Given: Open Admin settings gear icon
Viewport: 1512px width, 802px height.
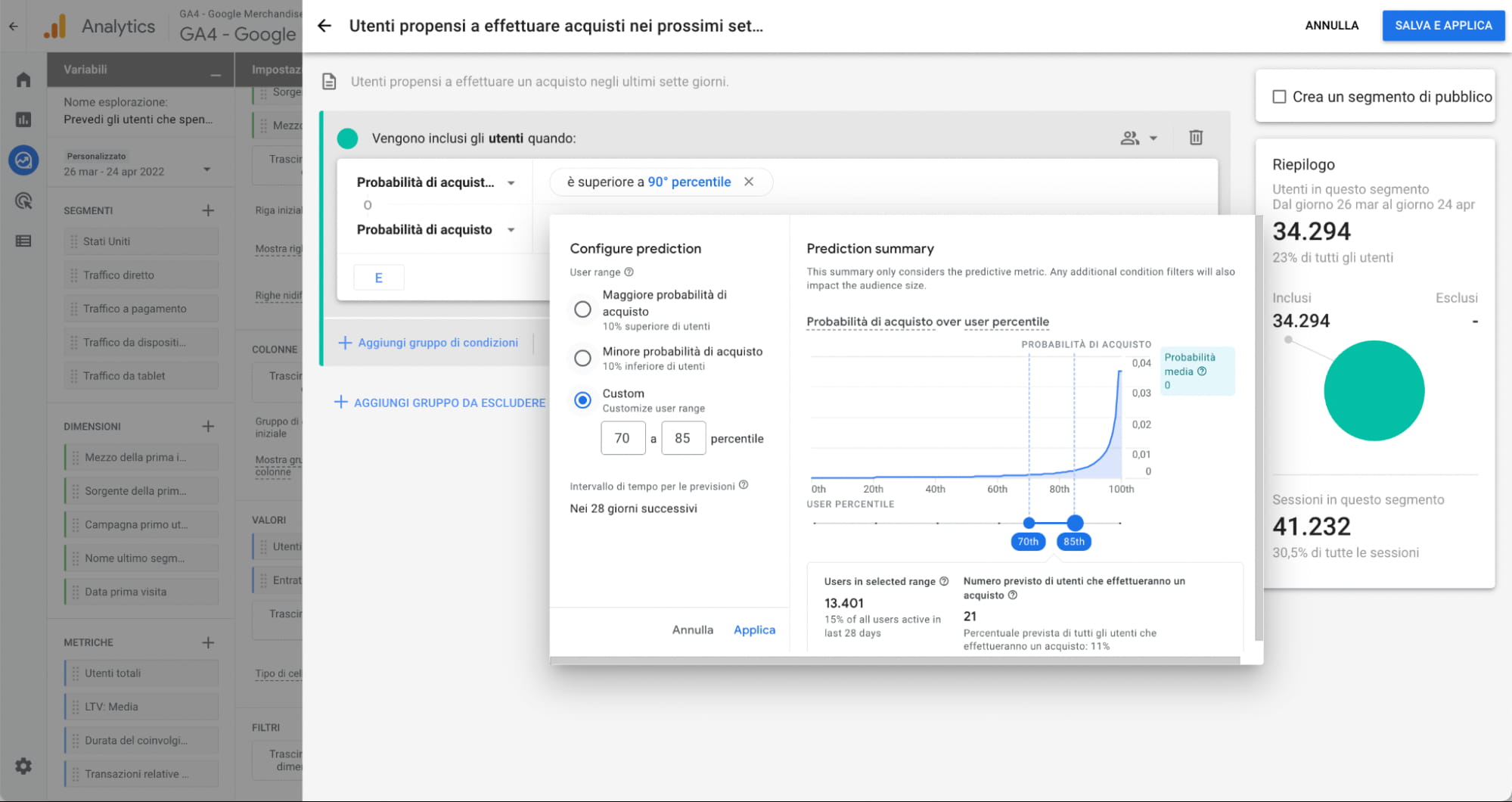Looking at the screenshot, I should point(23,766).
